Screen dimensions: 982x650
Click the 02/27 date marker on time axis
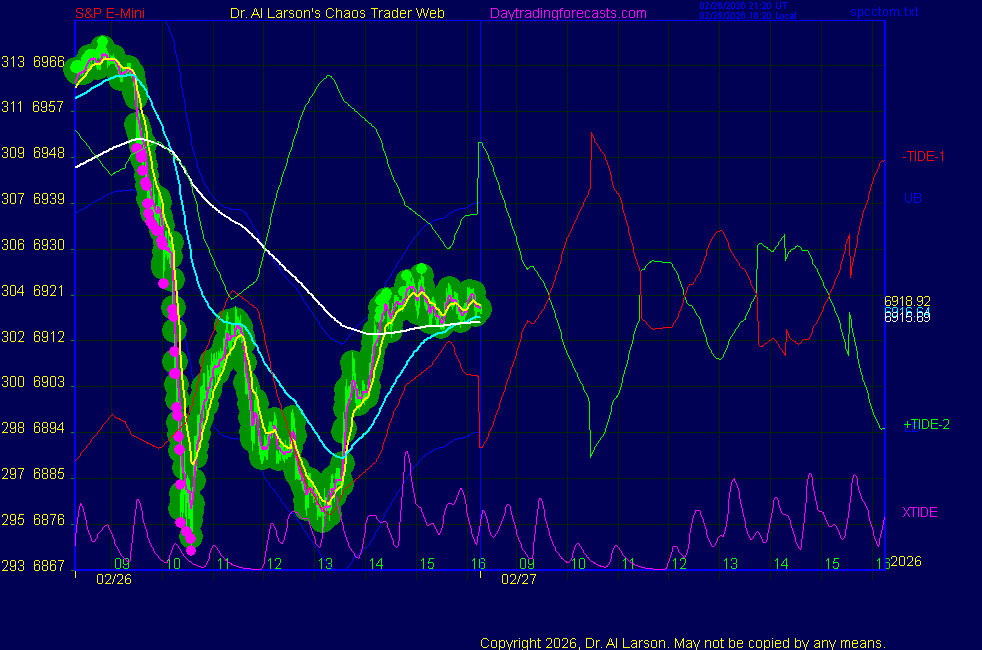click(518, 579)
